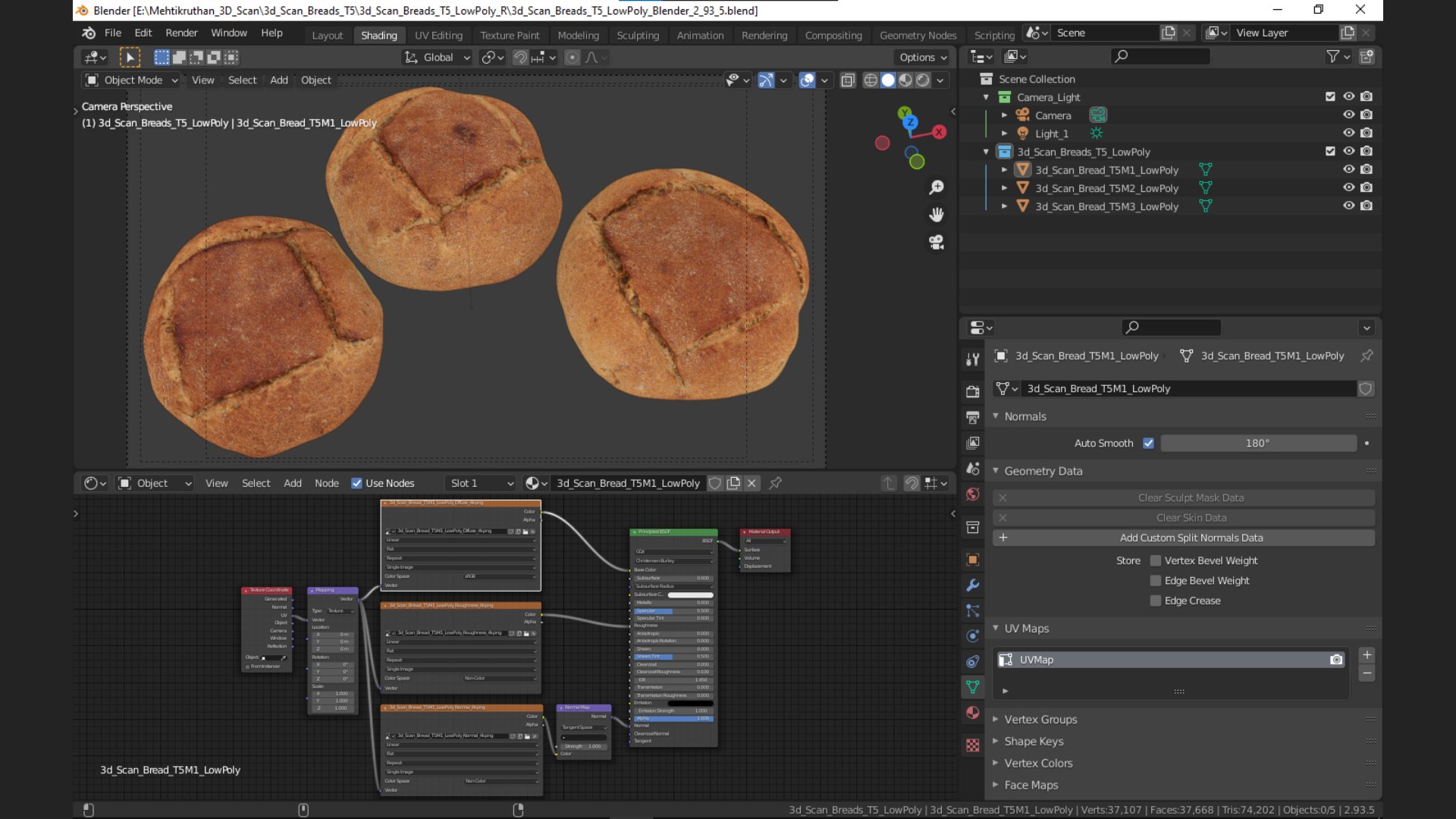Open the View Layer properties tab icon
Screen dimensions: 1456x819
(x=973, y=443)
